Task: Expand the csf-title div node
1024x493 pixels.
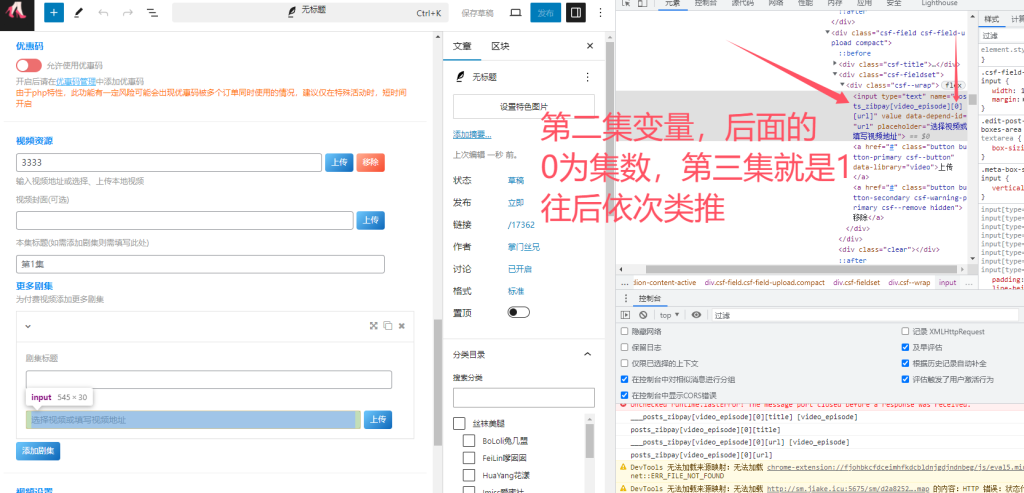Action: point(835,64)
